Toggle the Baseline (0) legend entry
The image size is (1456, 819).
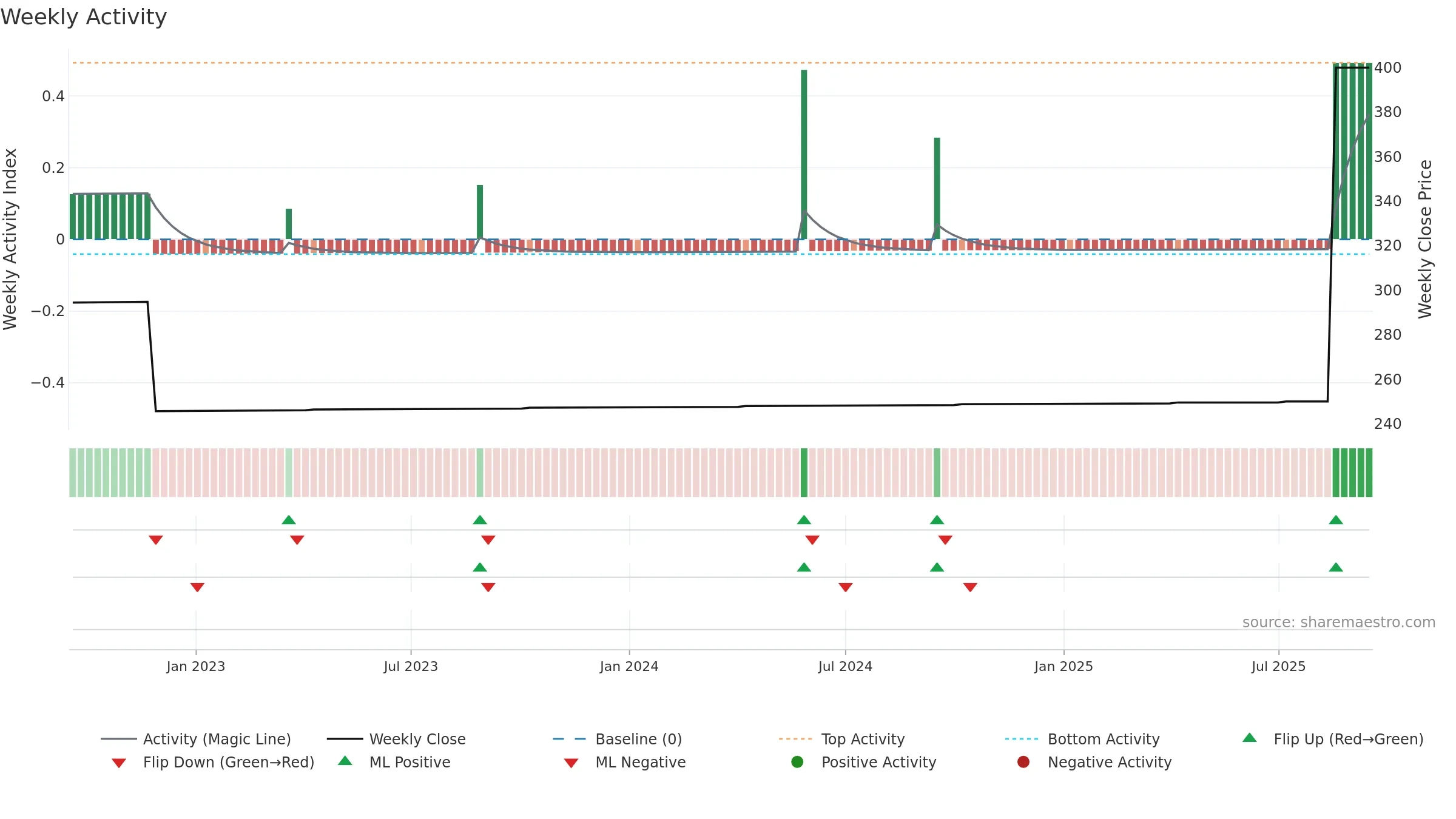pos(618,739)
